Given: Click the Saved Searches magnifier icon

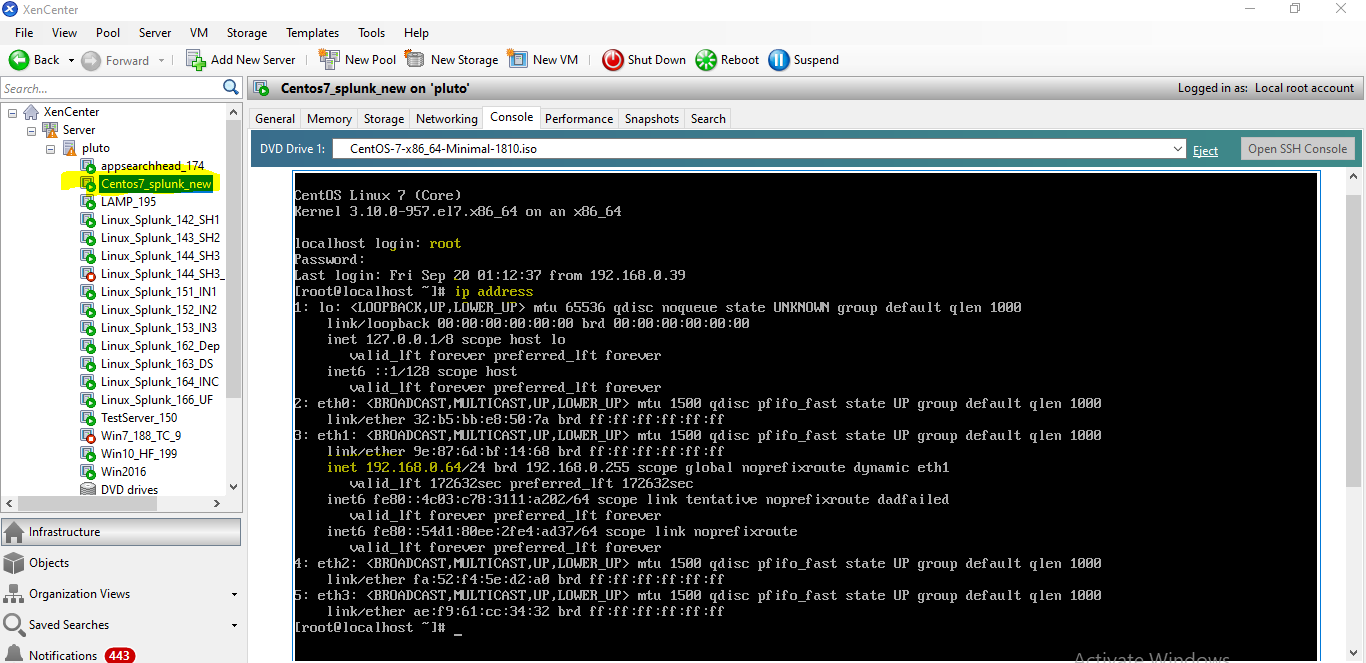Looking at the screenshot, I should click(14, 625).
